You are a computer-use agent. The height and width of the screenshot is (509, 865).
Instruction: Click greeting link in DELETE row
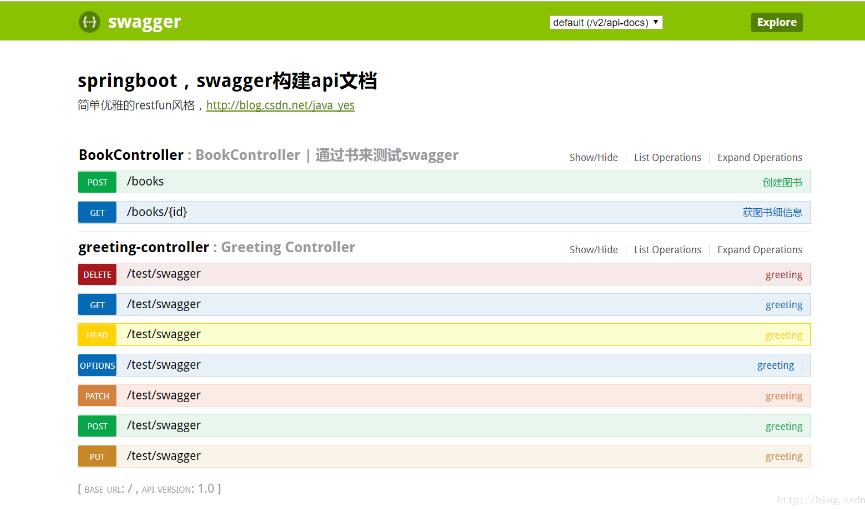784,275
